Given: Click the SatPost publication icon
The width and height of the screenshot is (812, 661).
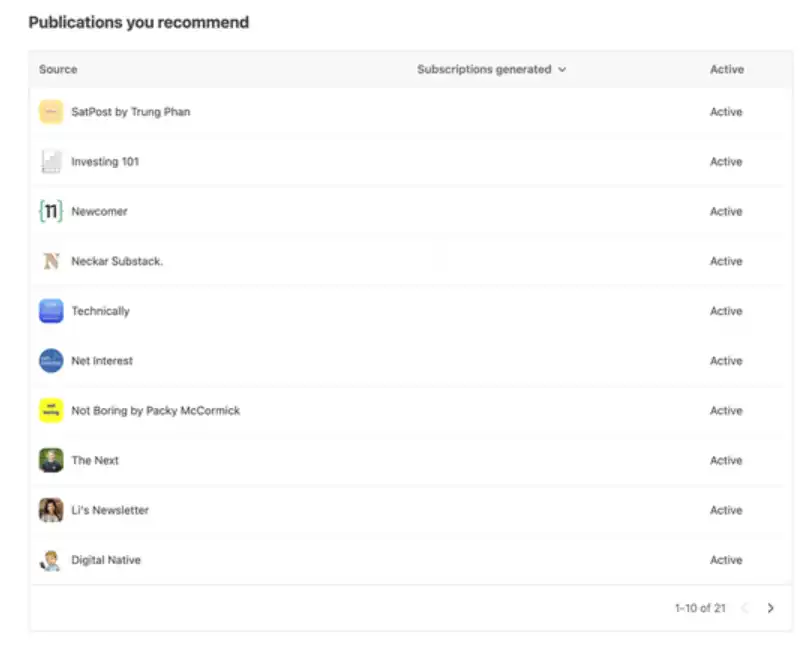Looking at the screenshot, I should tap(51, 112).
